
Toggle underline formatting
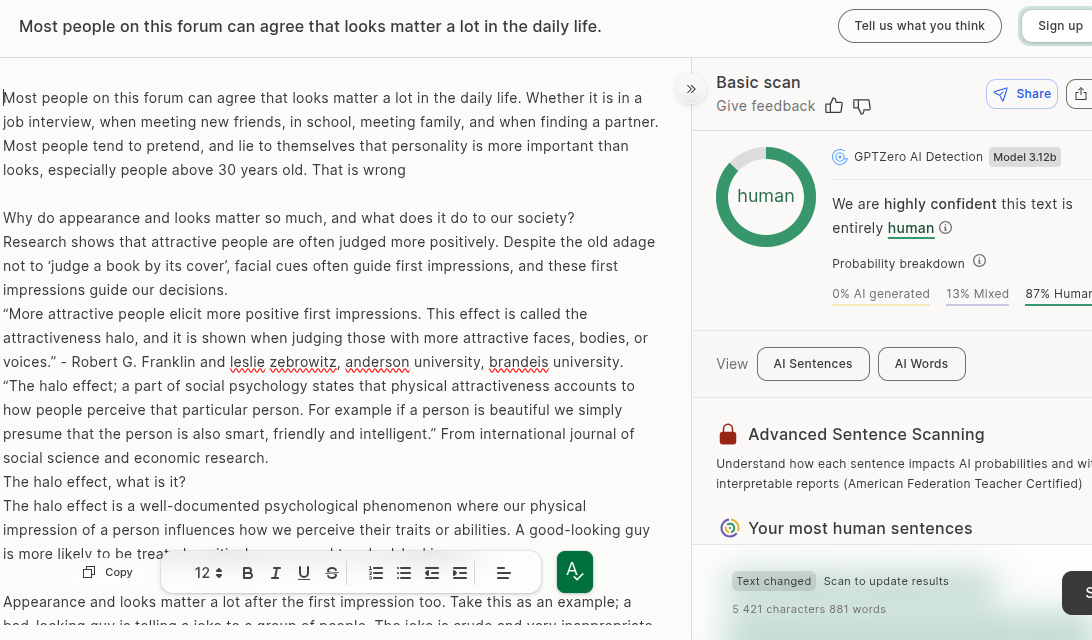point(304,573)
